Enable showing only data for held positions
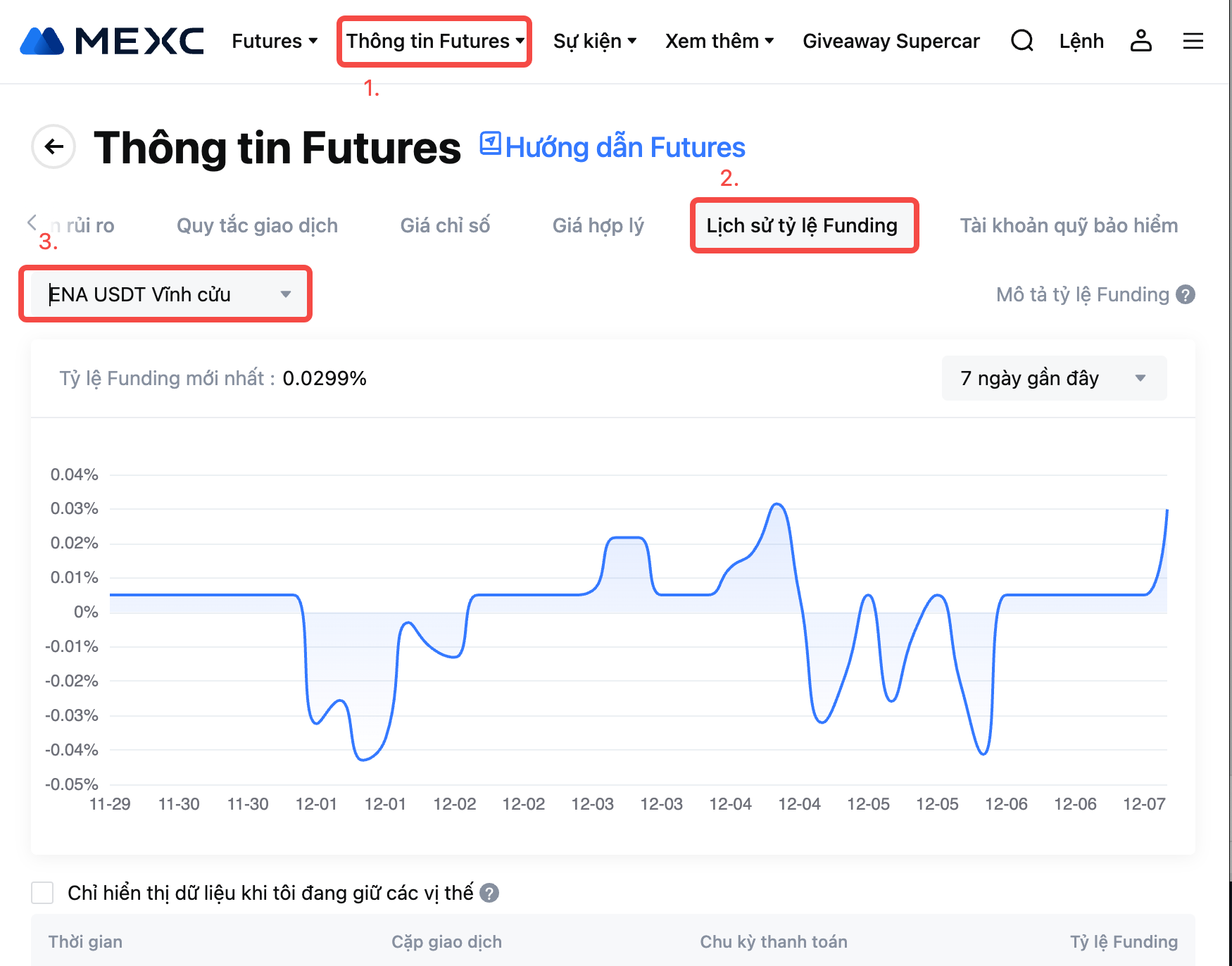The height and width of the screenshot is (966, 1232). pyautogui.click(x=42, y=893)
